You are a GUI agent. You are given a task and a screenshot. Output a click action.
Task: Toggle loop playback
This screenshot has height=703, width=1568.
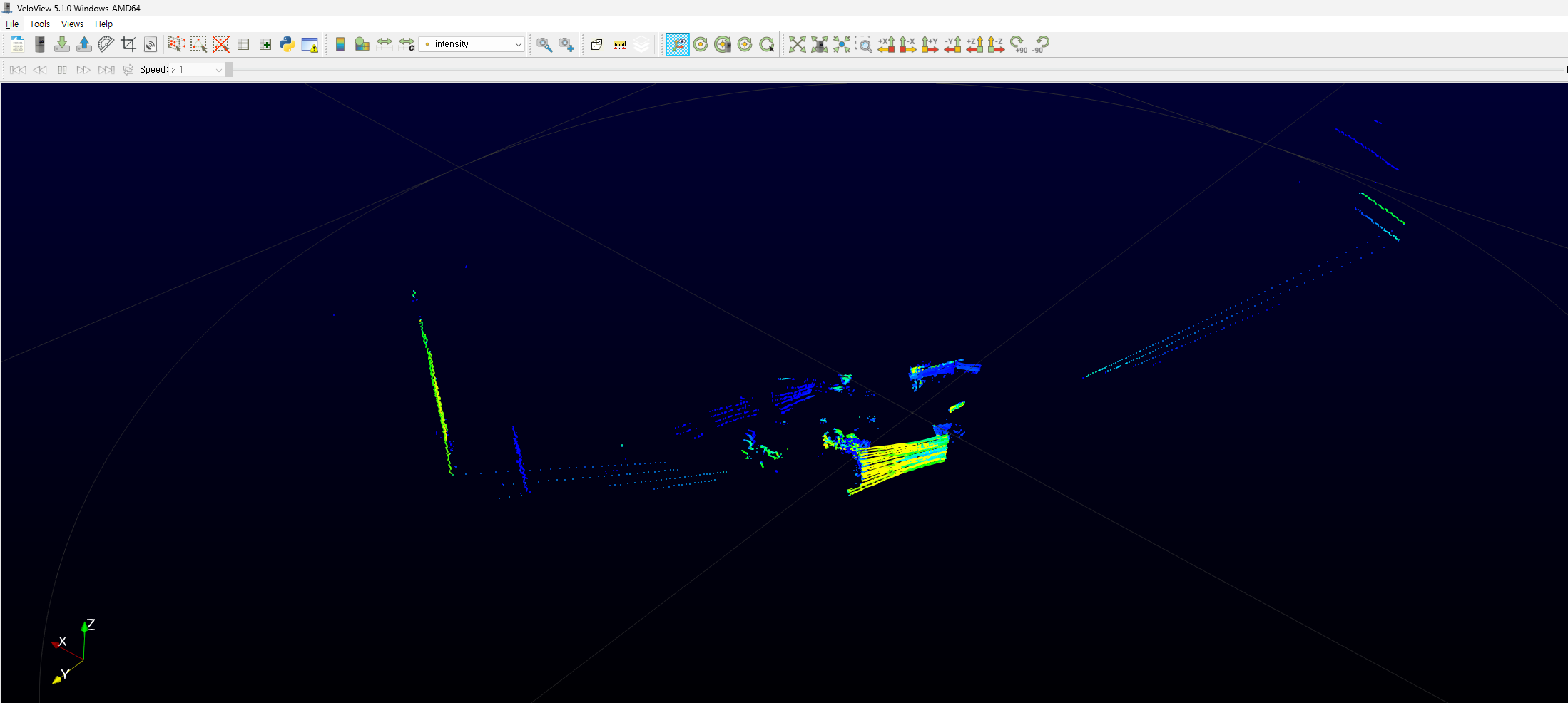tap(128, 70)
